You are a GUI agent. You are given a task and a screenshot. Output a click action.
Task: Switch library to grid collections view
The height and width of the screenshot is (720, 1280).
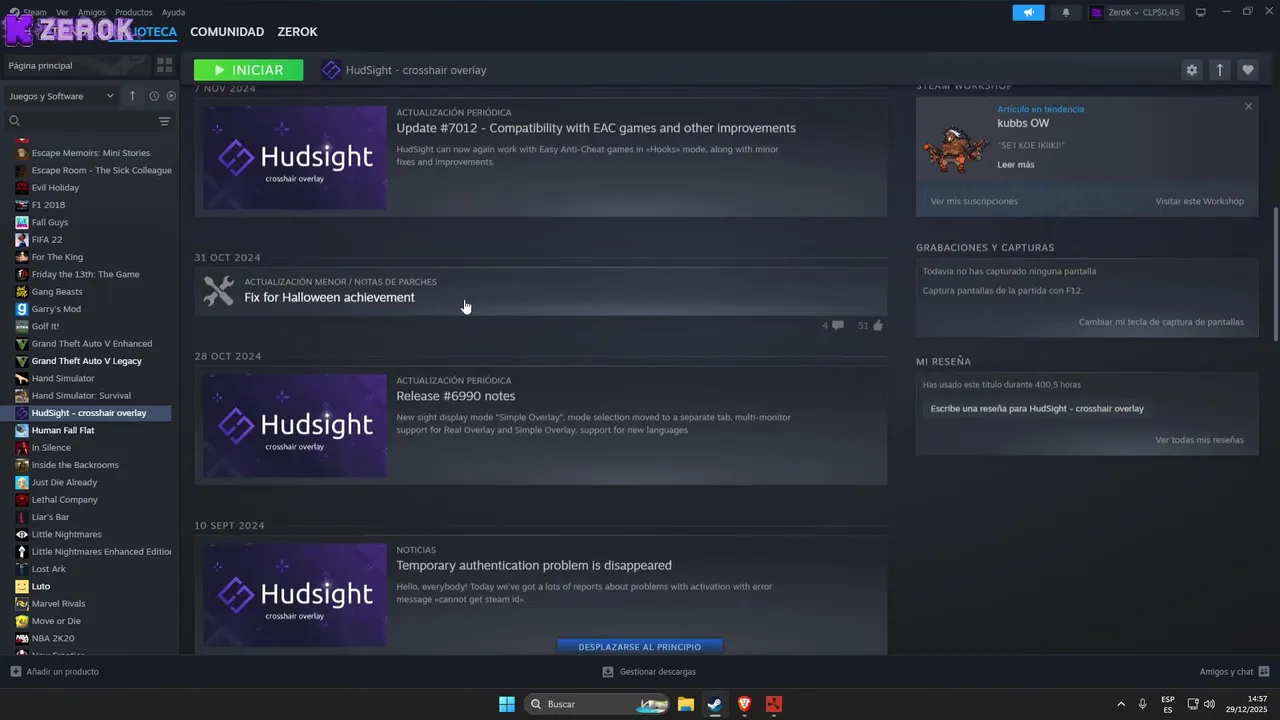[x=164, y=65]
